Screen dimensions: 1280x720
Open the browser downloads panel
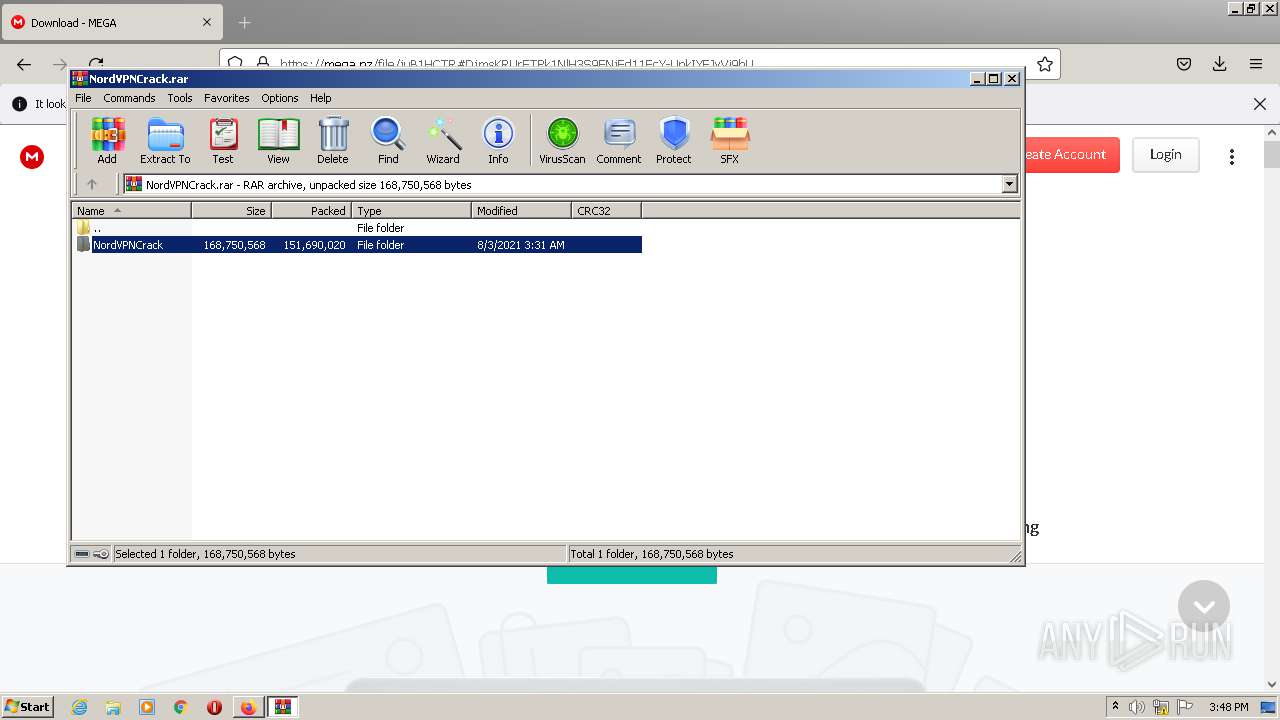1220,64
